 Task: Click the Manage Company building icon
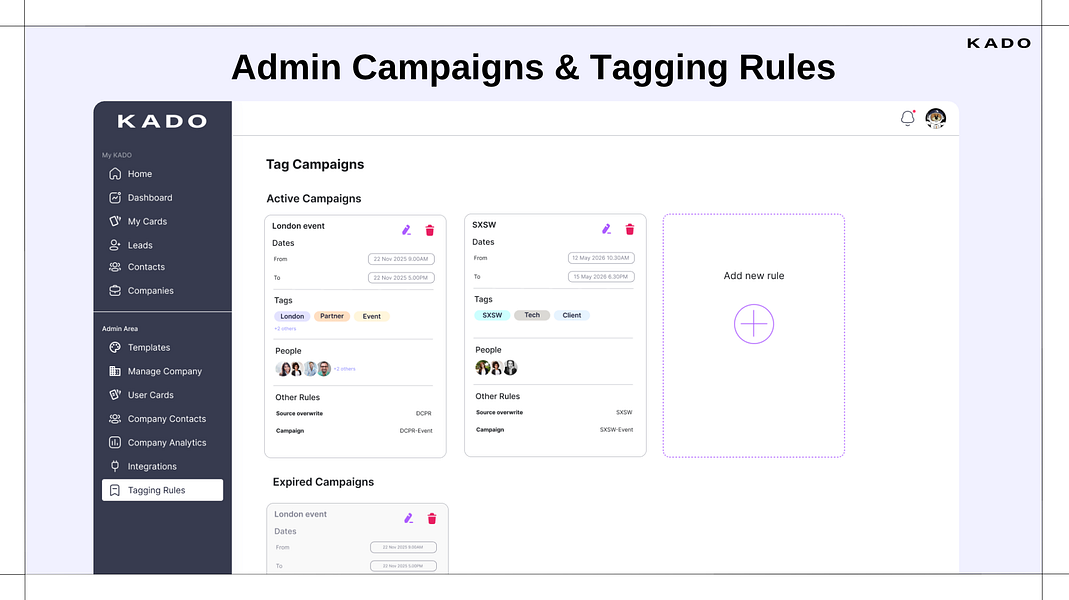click(x=115, y=371)
